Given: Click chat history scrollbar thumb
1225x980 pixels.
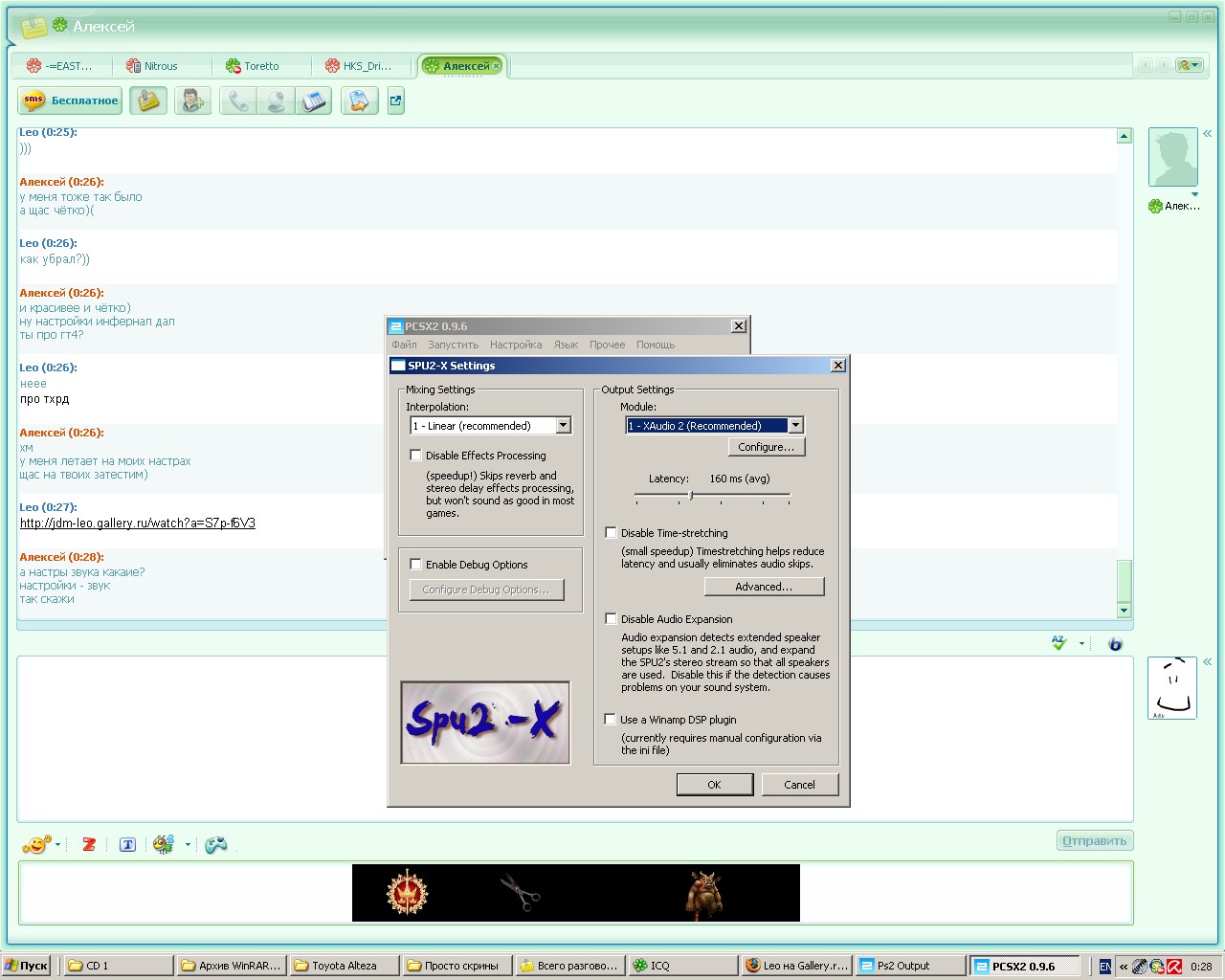Looking at the screenshot, I should pyautogui.click(x=1125, y=581).
